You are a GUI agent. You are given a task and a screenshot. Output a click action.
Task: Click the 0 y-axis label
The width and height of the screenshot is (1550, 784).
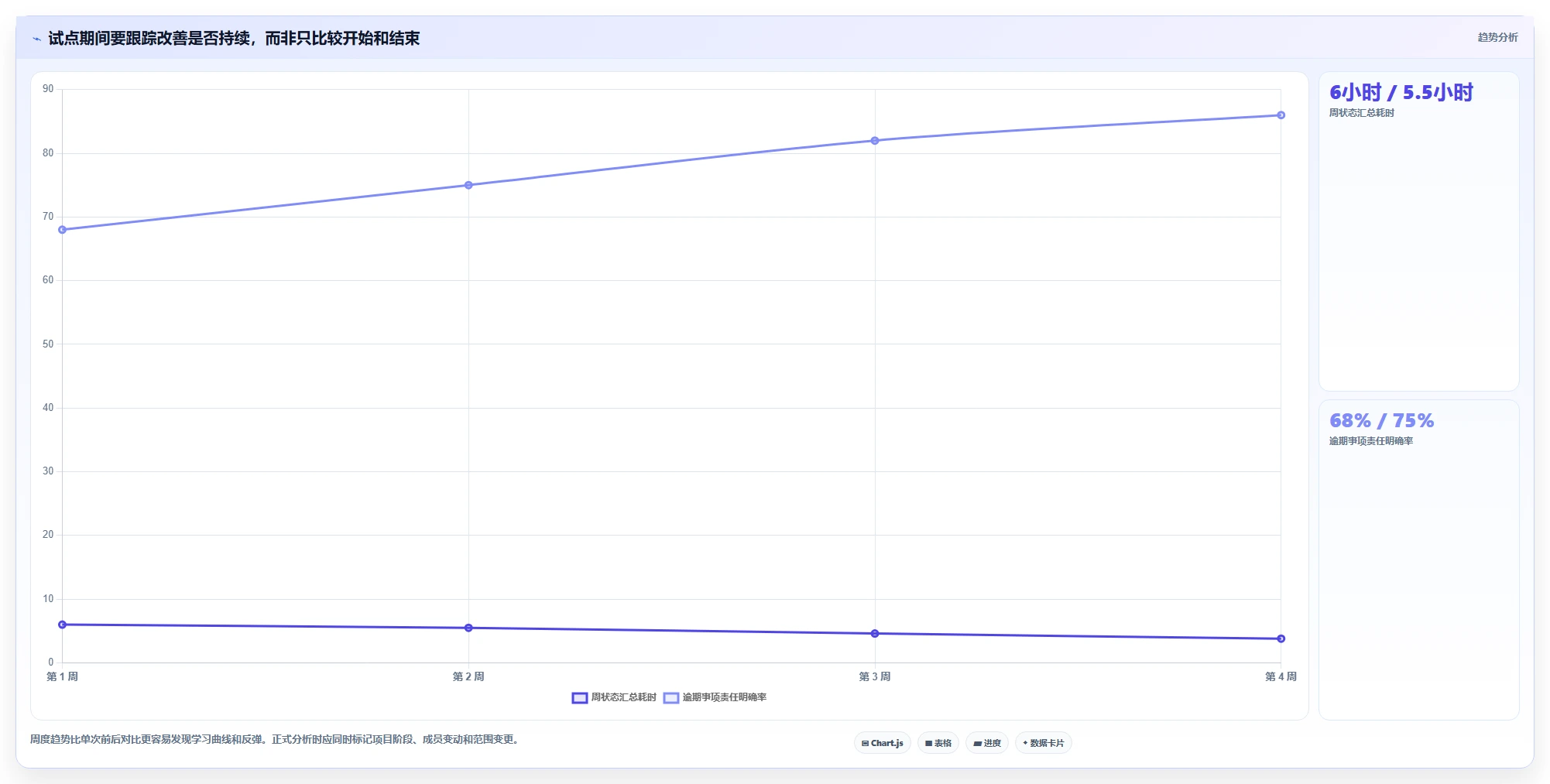(51, 662)
